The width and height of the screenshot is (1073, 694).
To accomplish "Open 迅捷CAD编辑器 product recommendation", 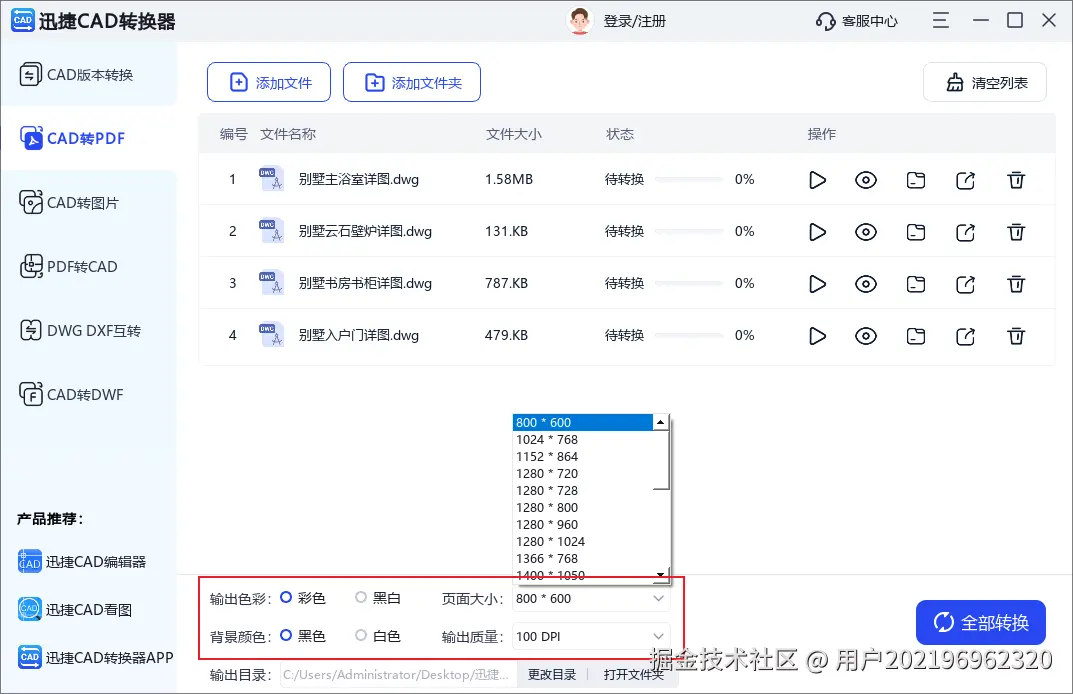I will (x=81, y=562).
